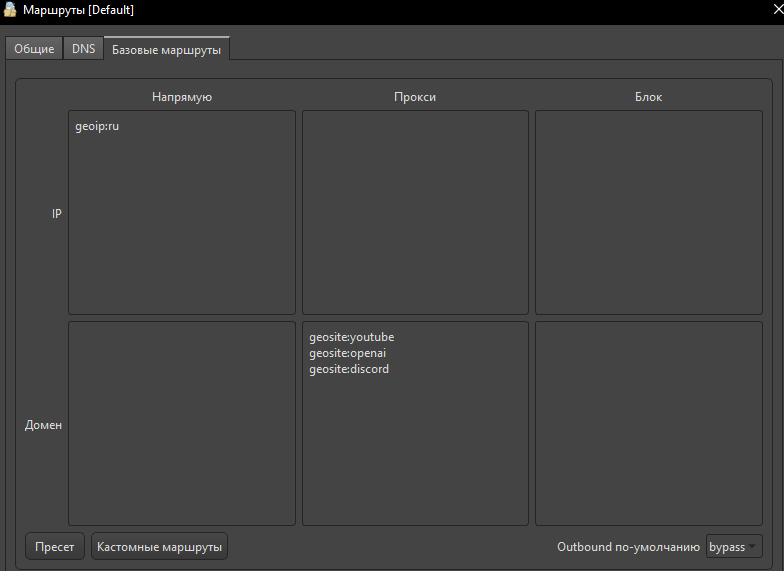Click the geosite:openai line
The image size is (784, 571).
point(348,353)
